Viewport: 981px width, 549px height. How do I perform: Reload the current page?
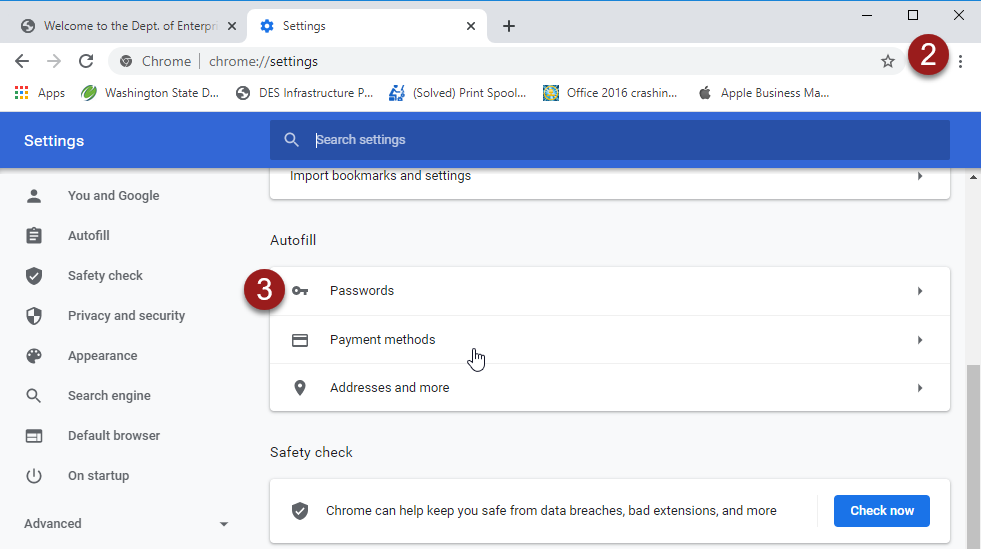point(86,61)
